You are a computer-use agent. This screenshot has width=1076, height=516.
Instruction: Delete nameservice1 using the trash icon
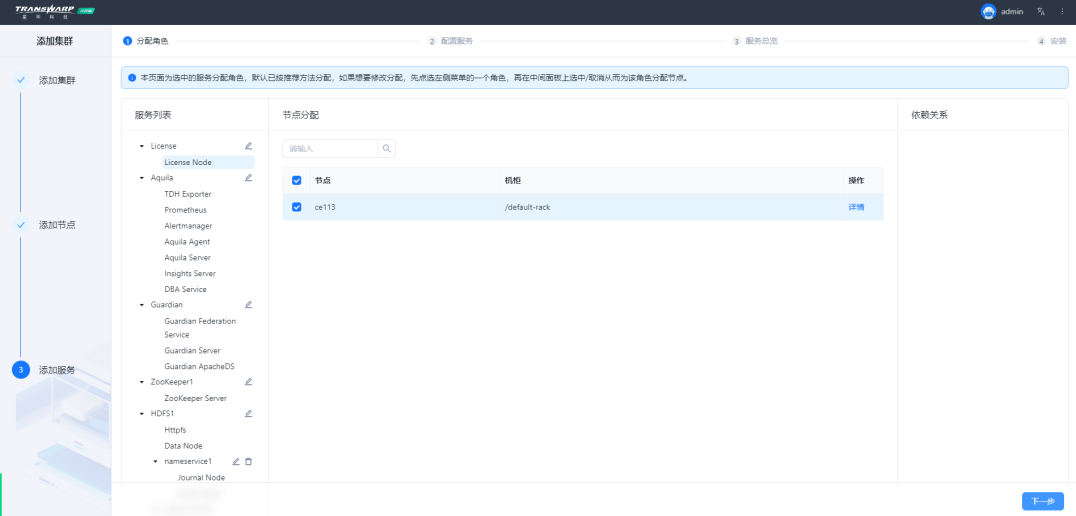point(249,461)
